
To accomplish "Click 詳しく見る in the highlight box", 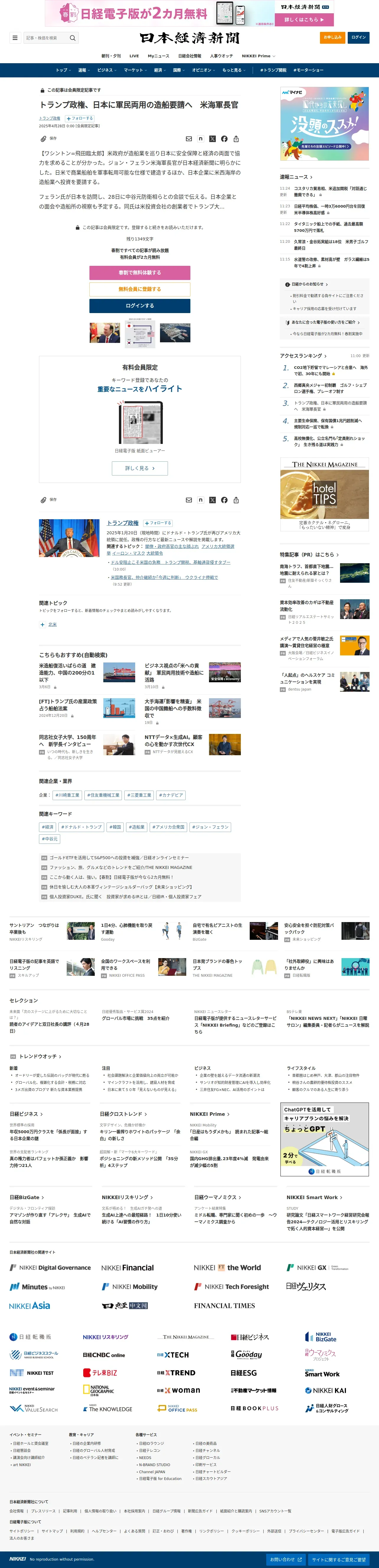I will (x=140, y=468).
